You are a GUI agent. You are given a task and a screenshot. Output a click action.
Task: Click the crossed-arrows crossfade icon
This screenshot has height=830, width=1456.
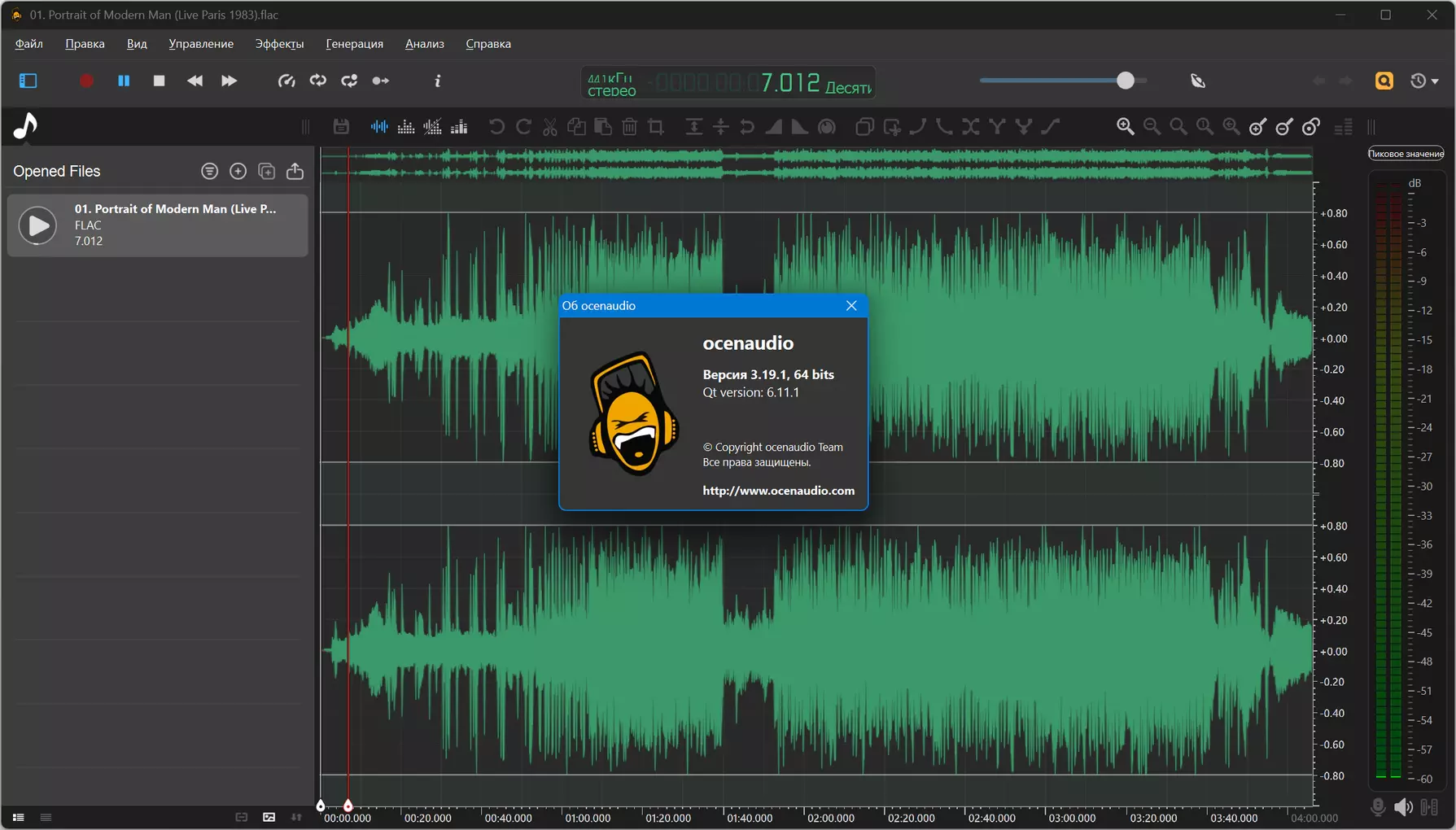[971, 126]
